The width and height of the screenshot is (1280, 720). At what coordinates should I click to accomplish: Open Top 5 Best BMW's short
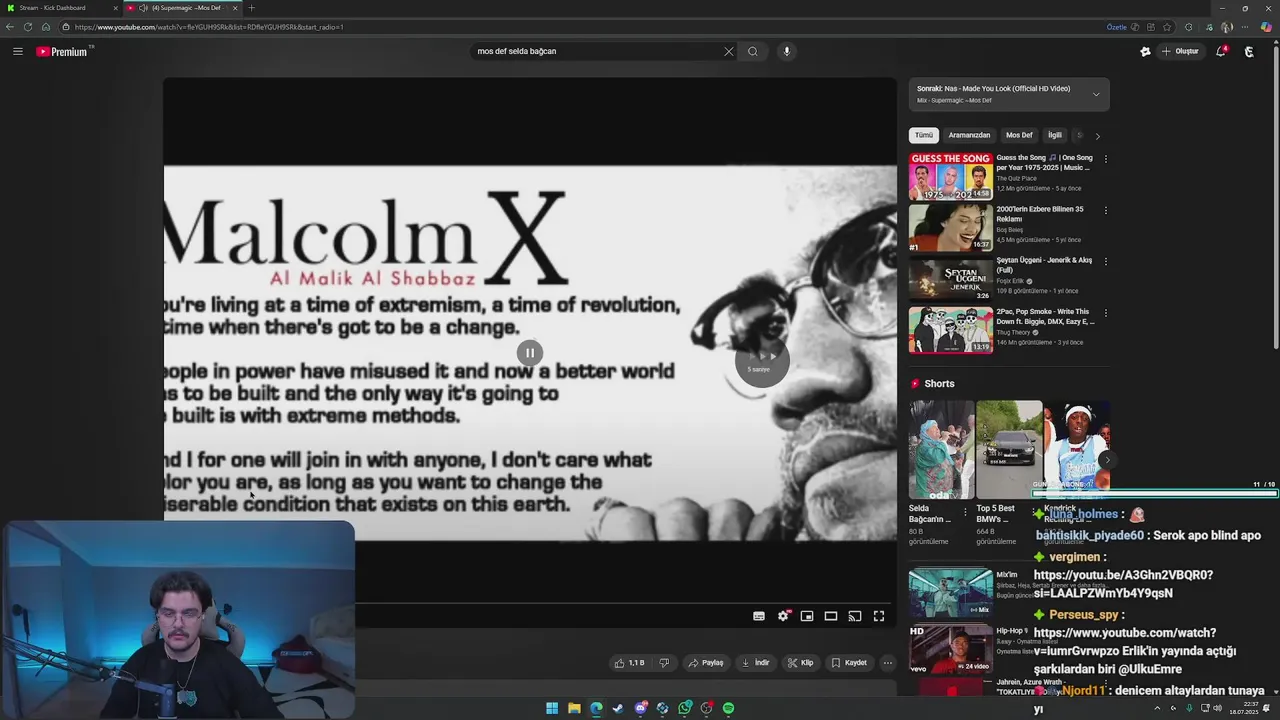[1009, 449]
